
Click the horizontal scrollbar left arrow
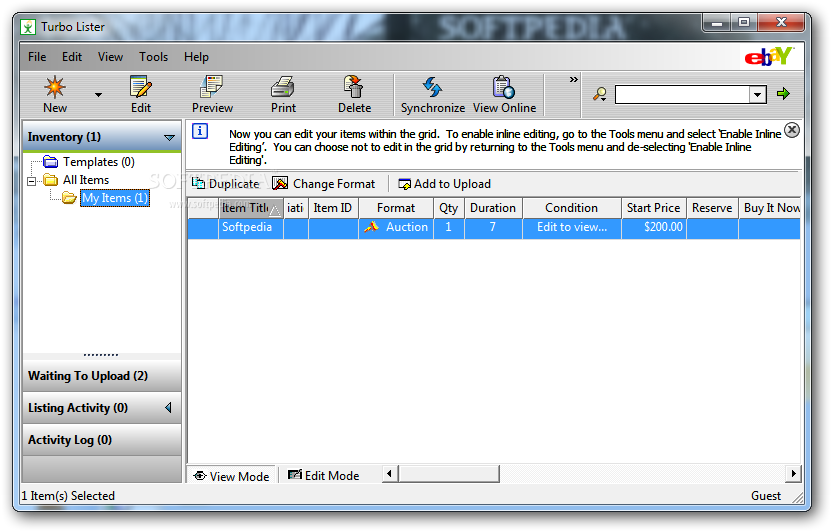(x=389, y=474)
